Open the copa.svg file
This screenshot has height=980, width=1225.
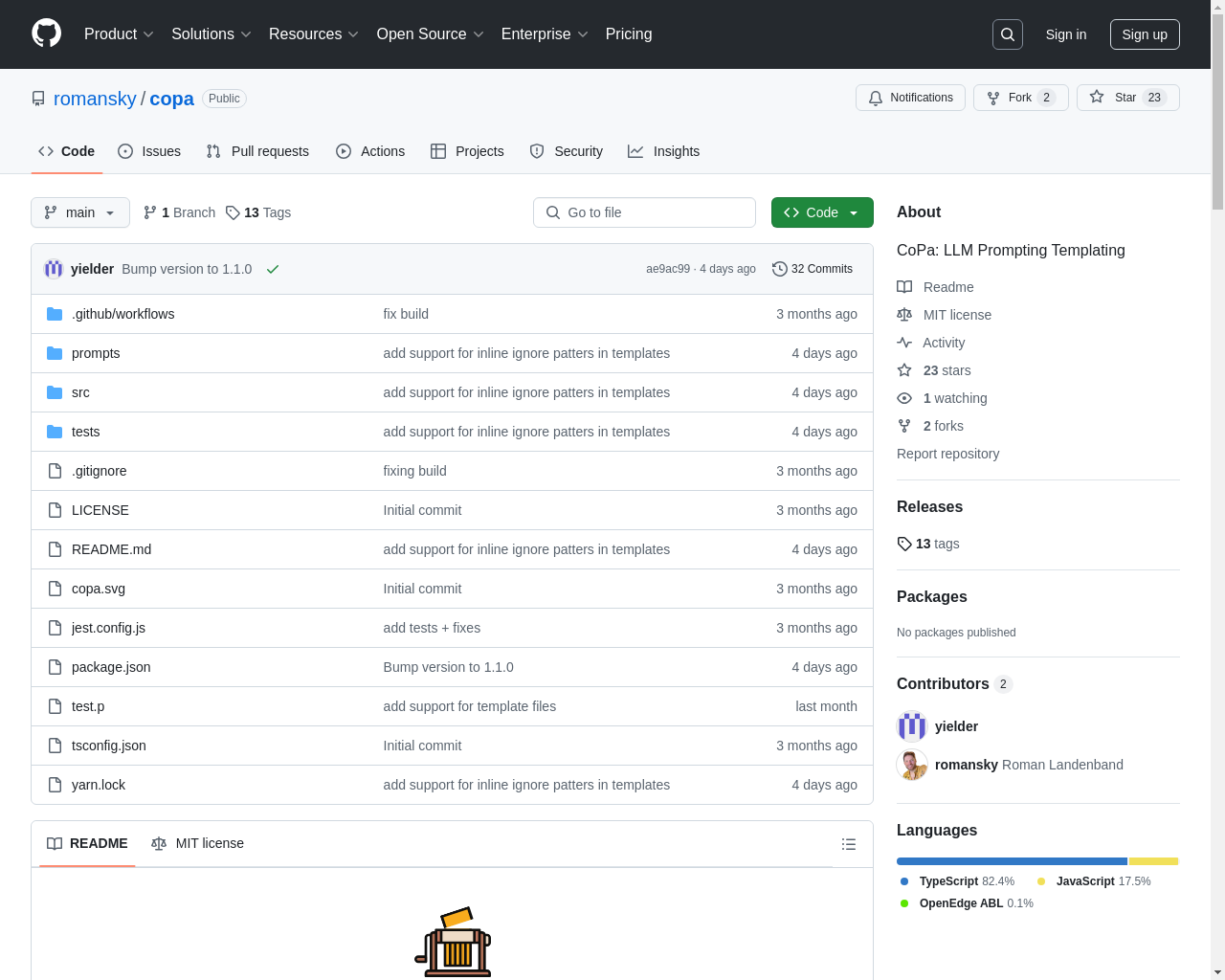99,589
